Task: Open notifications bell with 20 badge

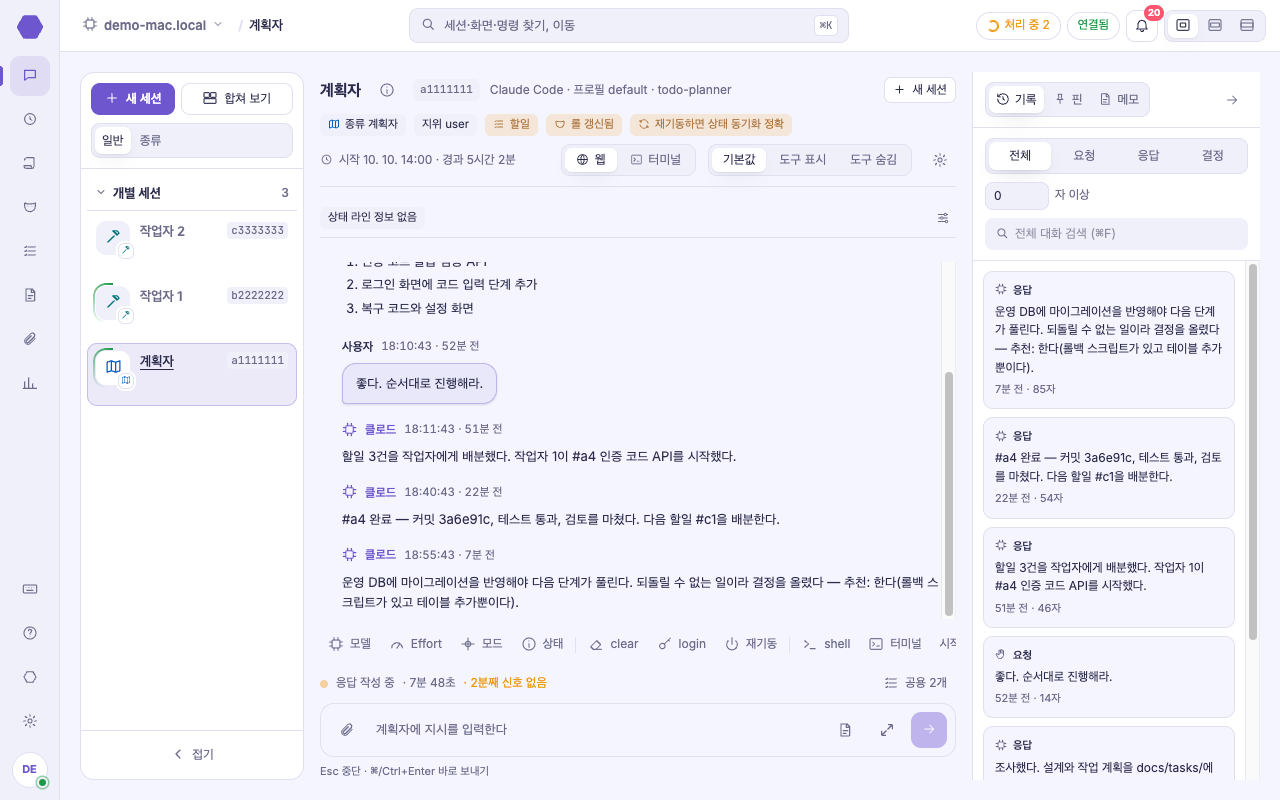Action: (1142, 26)
